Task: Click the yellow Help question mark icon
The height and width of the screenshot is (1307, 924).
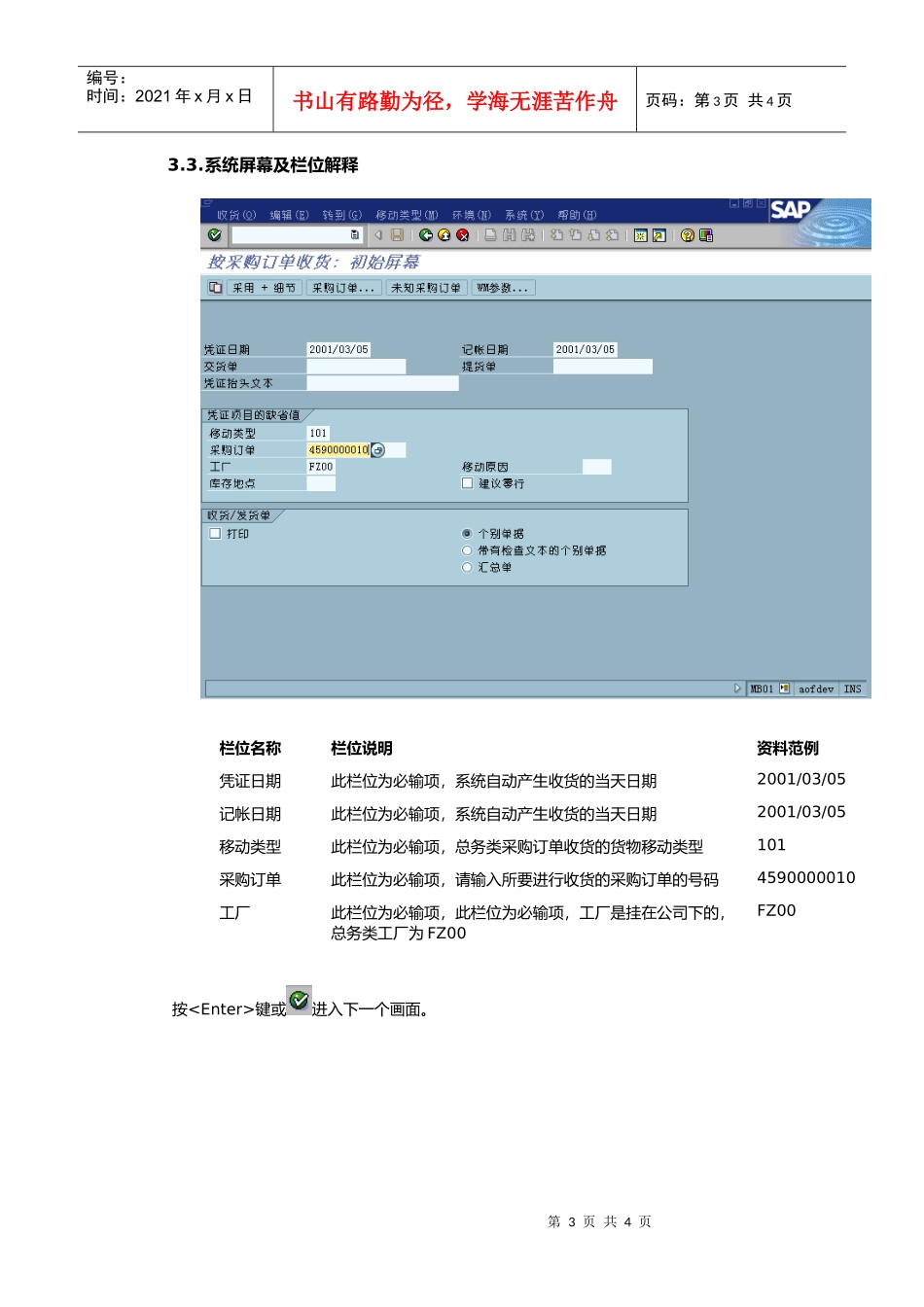Action: [688, 235]
